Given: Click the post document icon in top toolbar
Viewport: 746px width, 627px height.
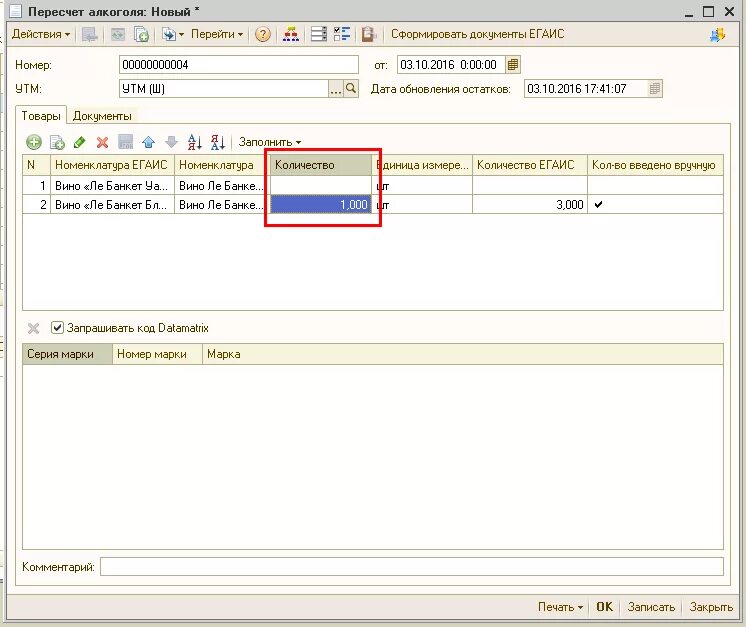Looking at the screenshot, I should (89, 34).
